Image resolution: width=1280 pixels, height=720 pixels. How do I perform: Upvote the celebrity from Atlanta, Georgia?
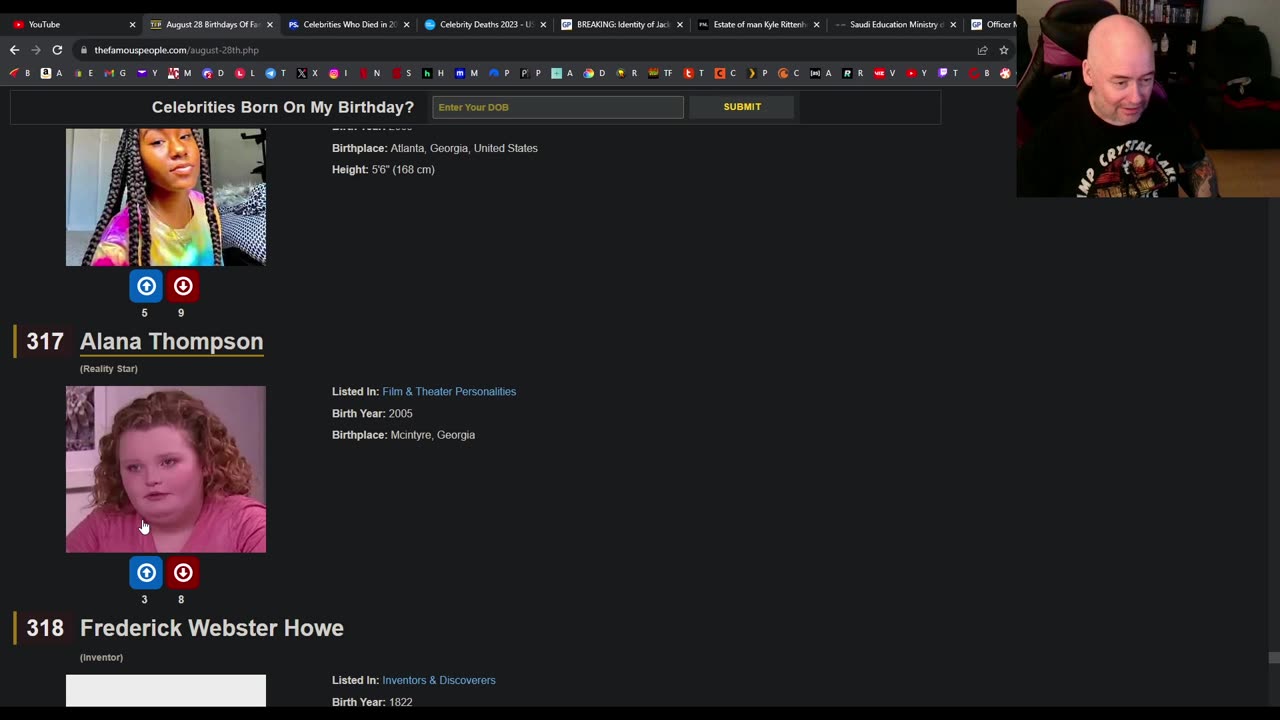point(146,286)
